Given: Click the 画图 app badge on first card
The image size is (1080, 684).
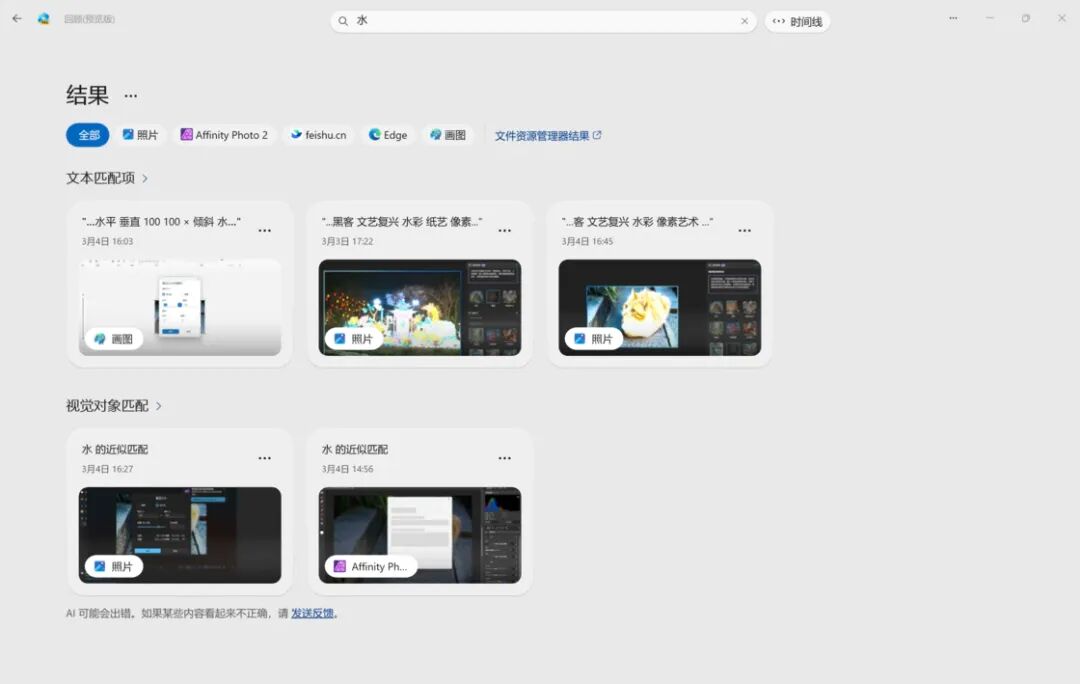Looking at the screenshot, I should [114, 339].
